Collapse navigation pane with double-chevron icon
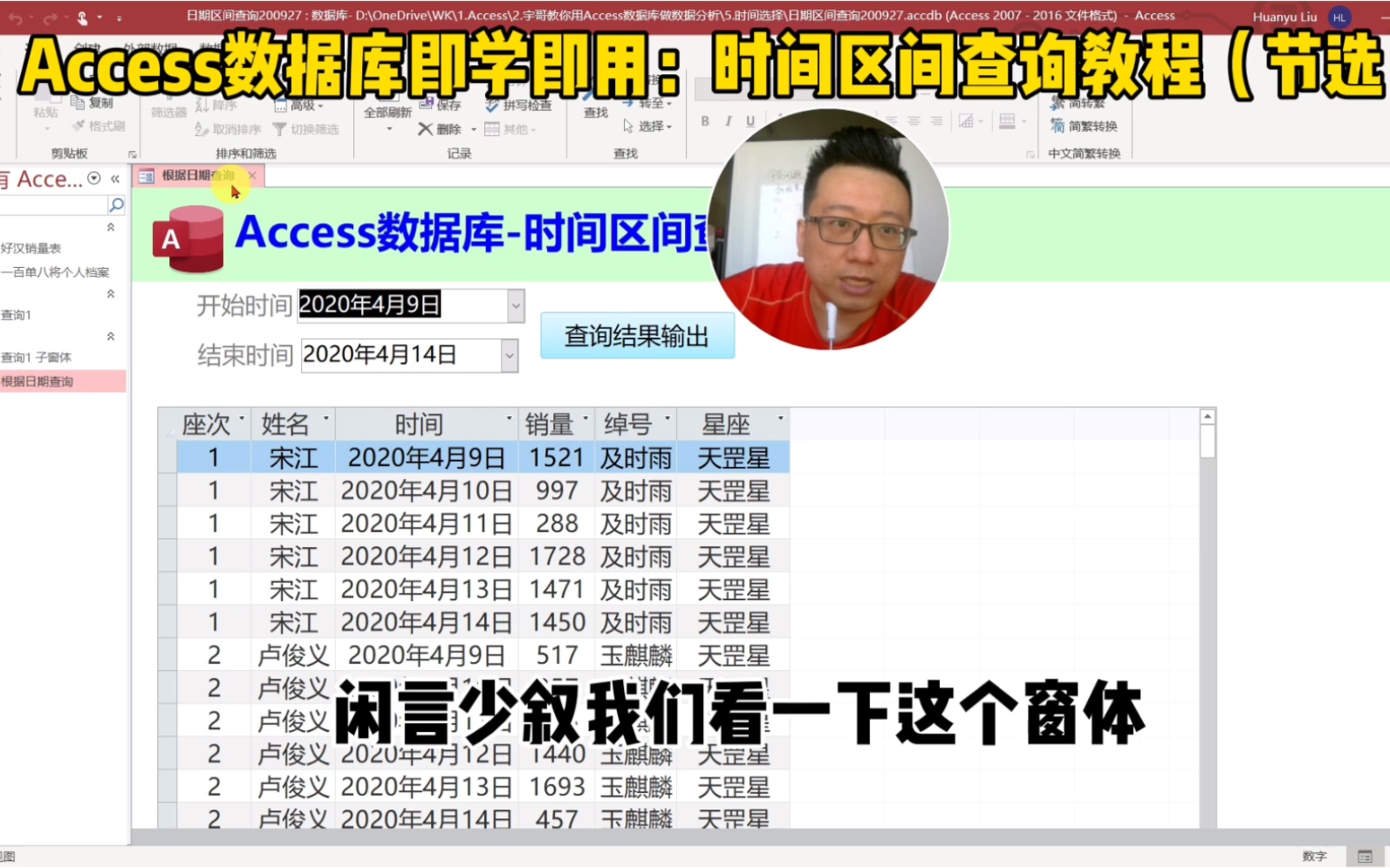Viewport: 1390px width, 868px height. (115, 179)
